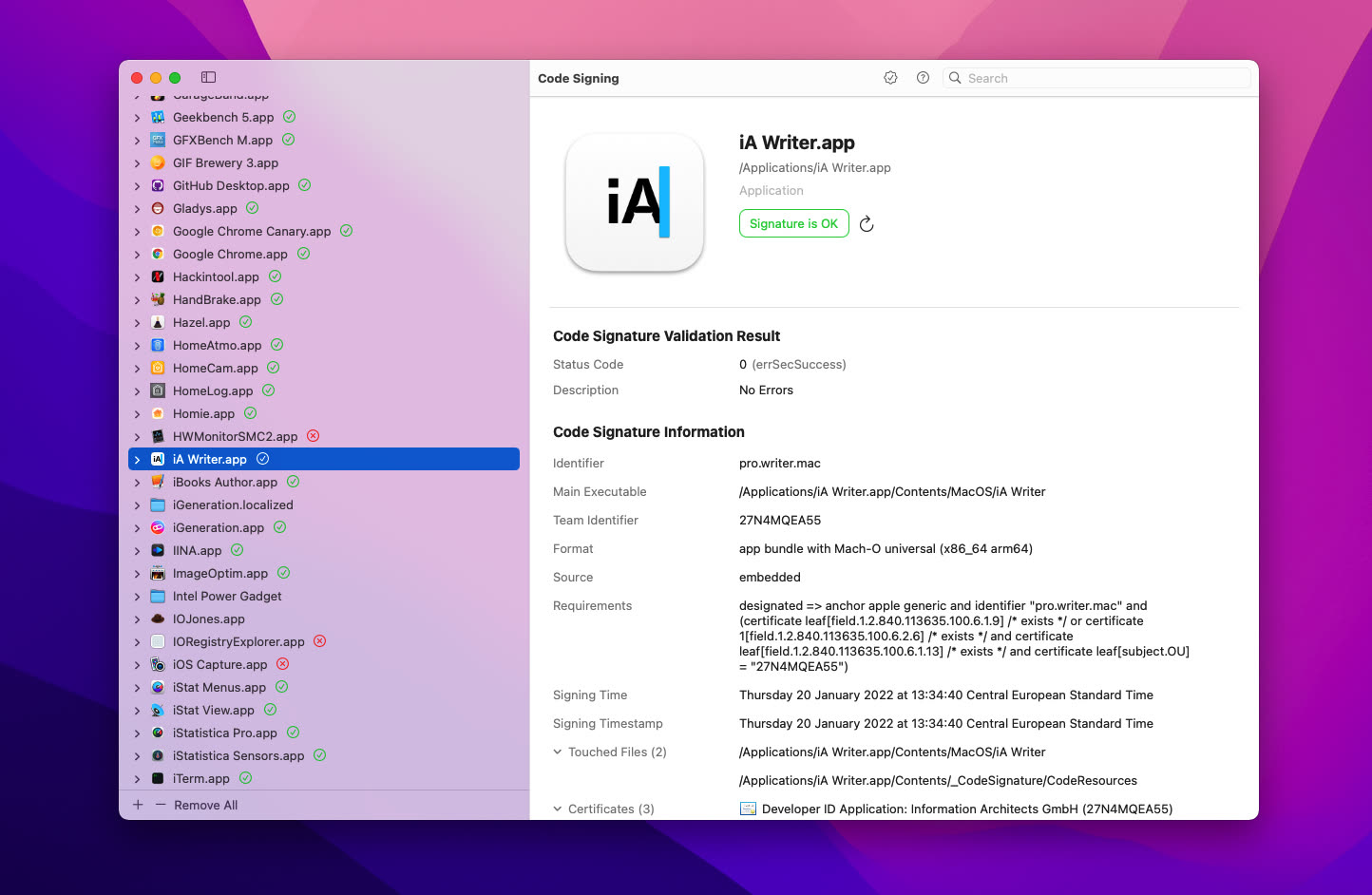Click the identifier value pro.writer.mac

pos(780,463)
